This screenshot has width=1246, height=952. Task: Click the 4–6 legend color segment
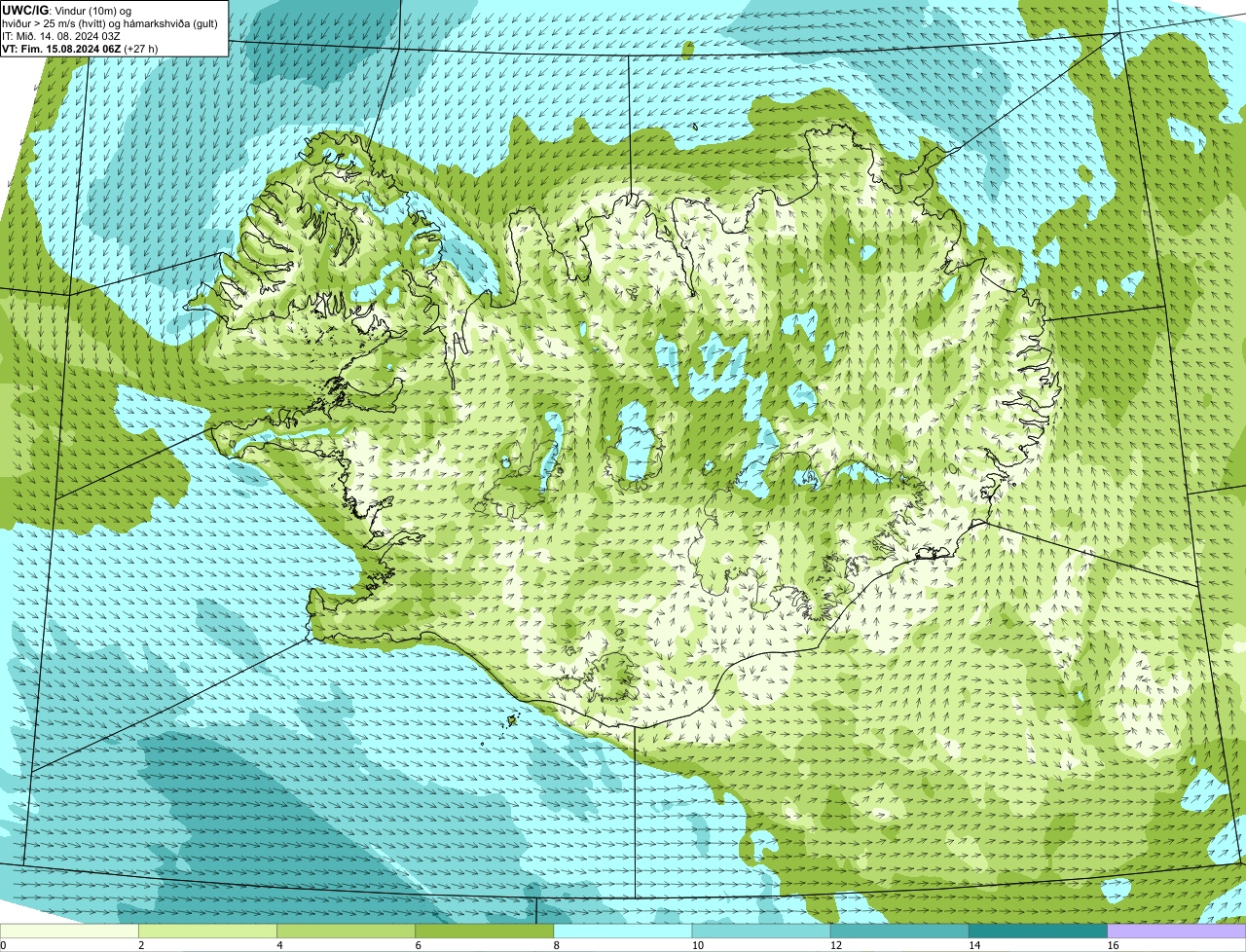click(347, 931)
